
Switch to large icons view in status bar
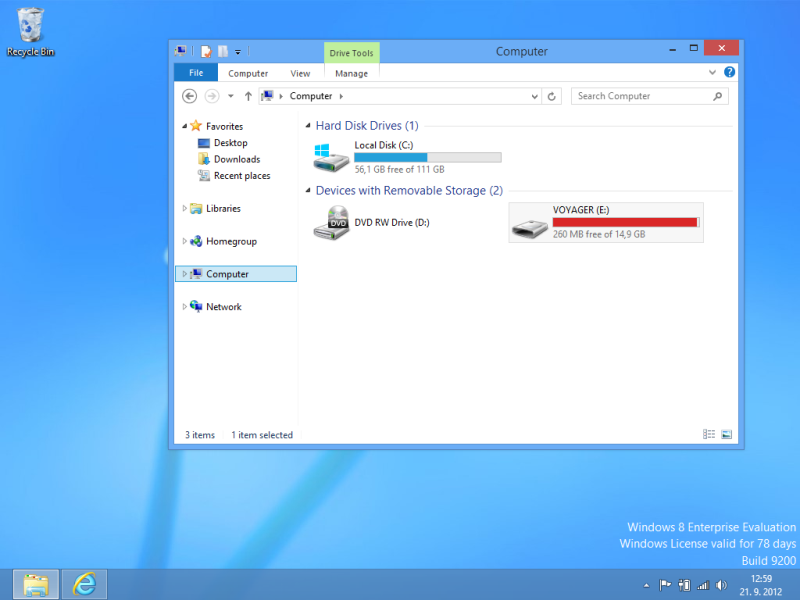pos(726,435)
